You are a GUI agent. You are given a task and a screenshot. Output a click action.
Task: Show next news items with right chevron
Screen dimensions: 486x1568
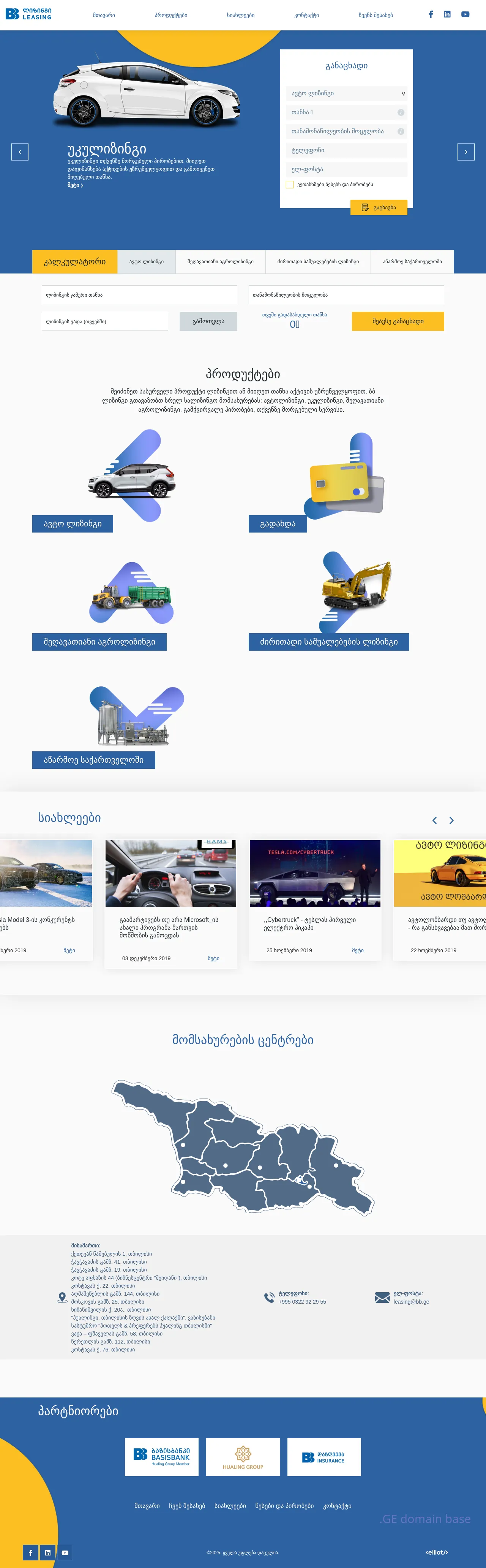pos(451,820)
